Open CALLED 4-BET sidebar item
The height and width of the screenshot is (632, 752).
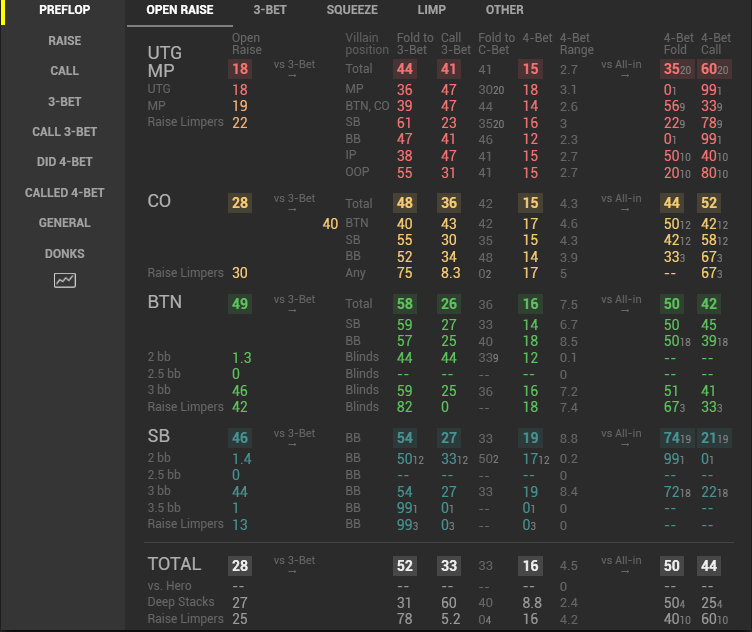65,193
